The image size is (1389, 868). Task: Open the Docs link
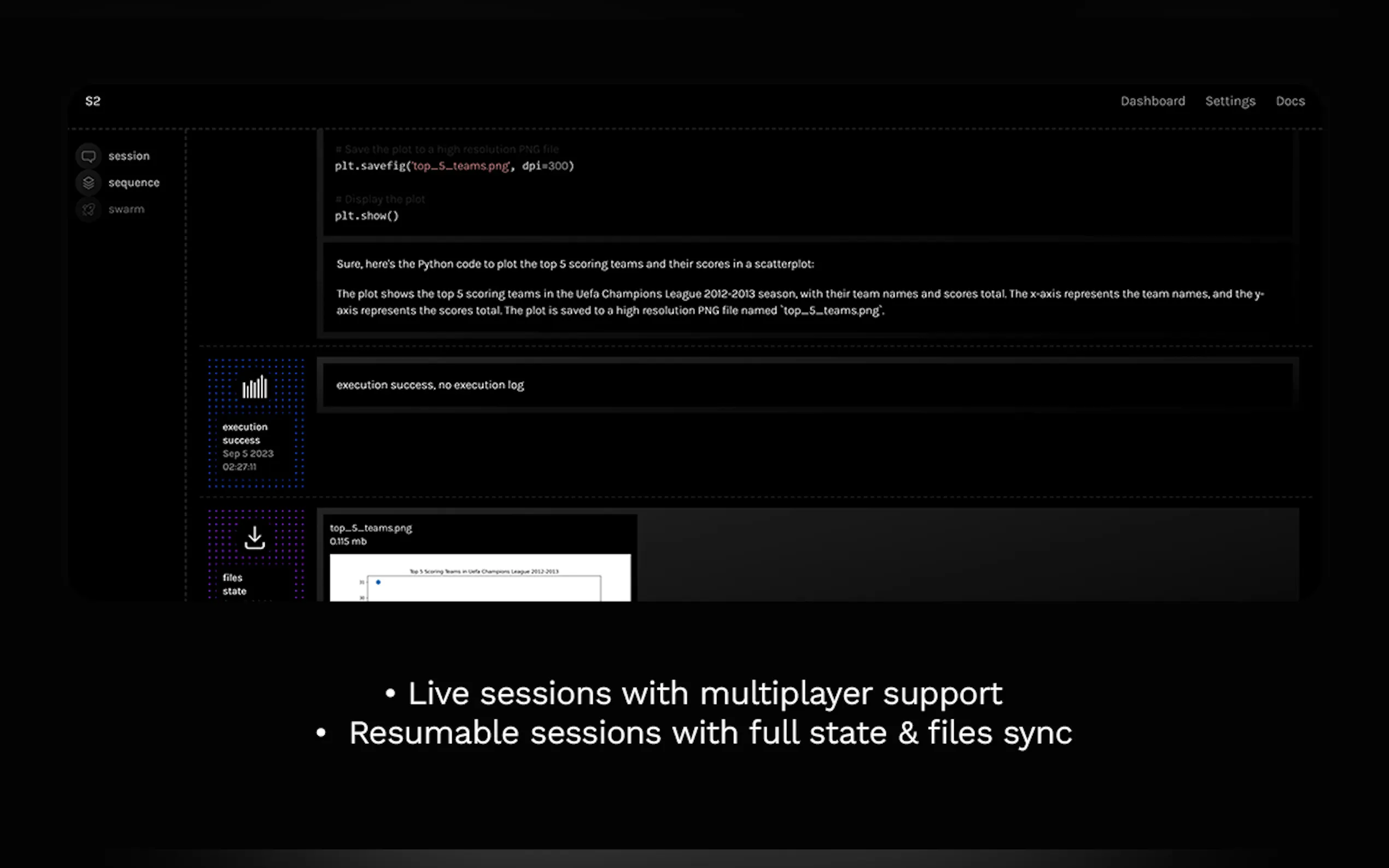coord(1290,101)
